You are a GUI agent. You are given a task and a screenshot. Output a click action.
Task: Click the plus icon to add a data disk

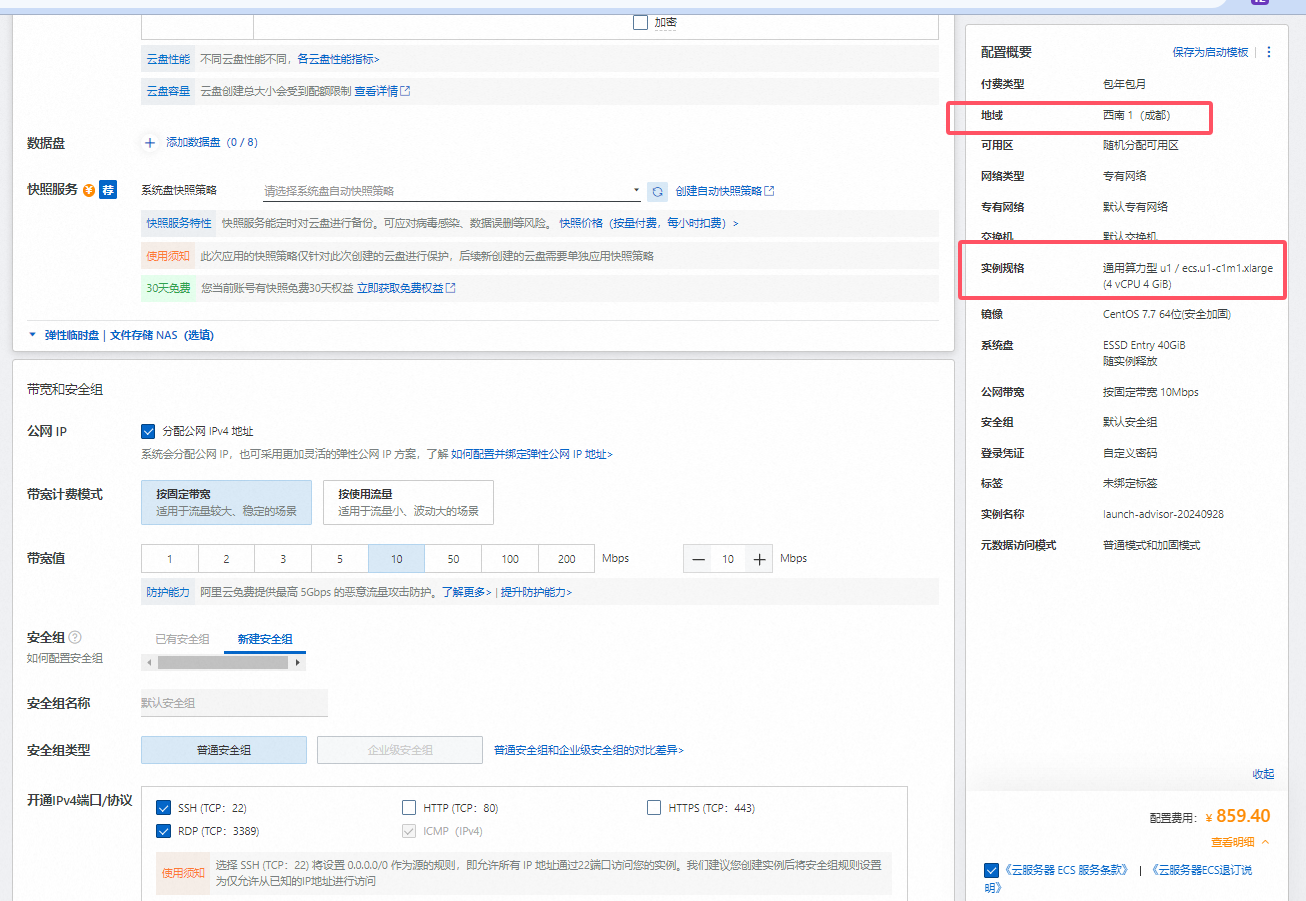(x=150, y=143)
